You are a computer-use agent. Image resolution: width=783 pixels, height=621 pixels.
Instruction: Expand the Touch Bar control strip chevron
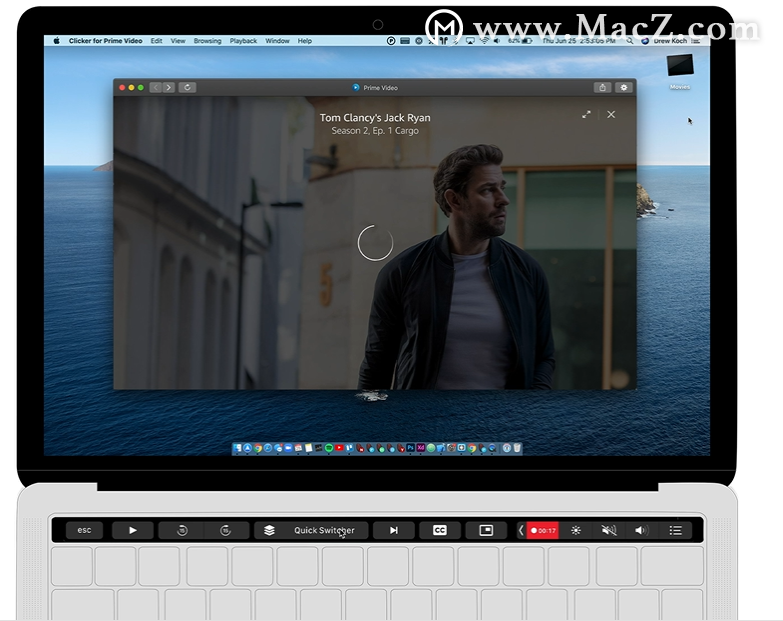[521, 530]
